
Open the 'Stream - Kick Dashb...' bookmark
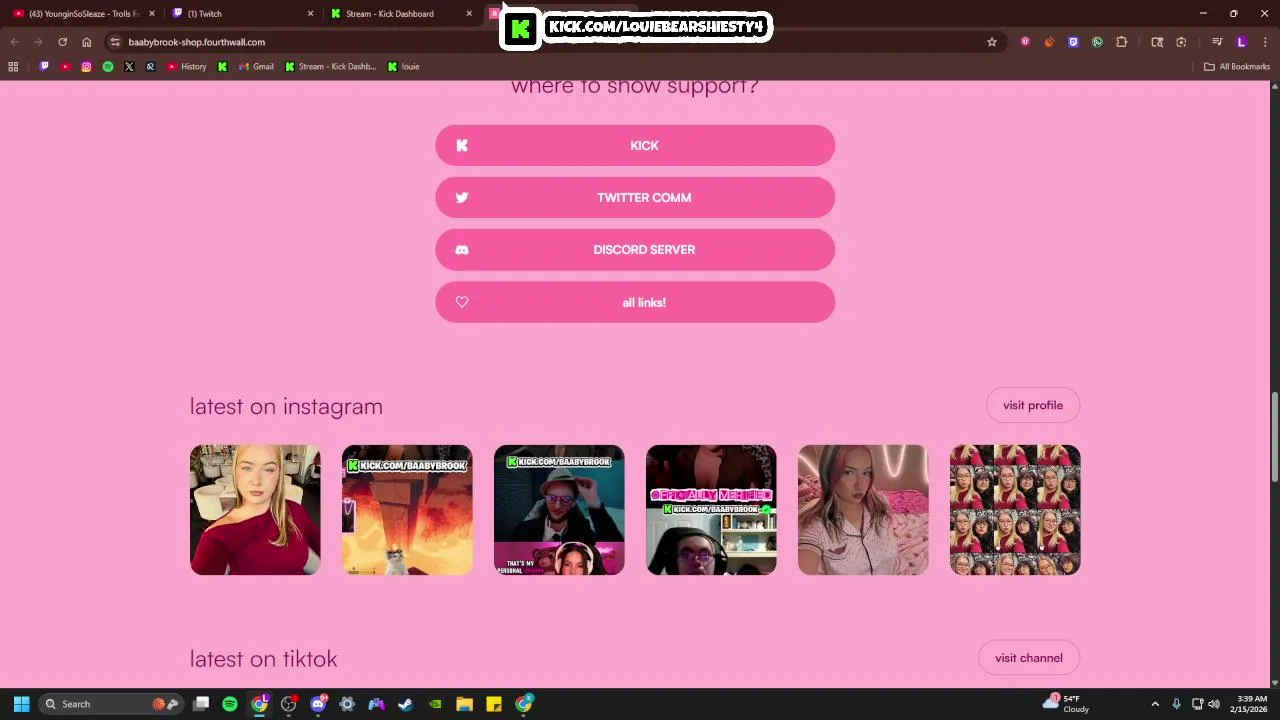330,67
